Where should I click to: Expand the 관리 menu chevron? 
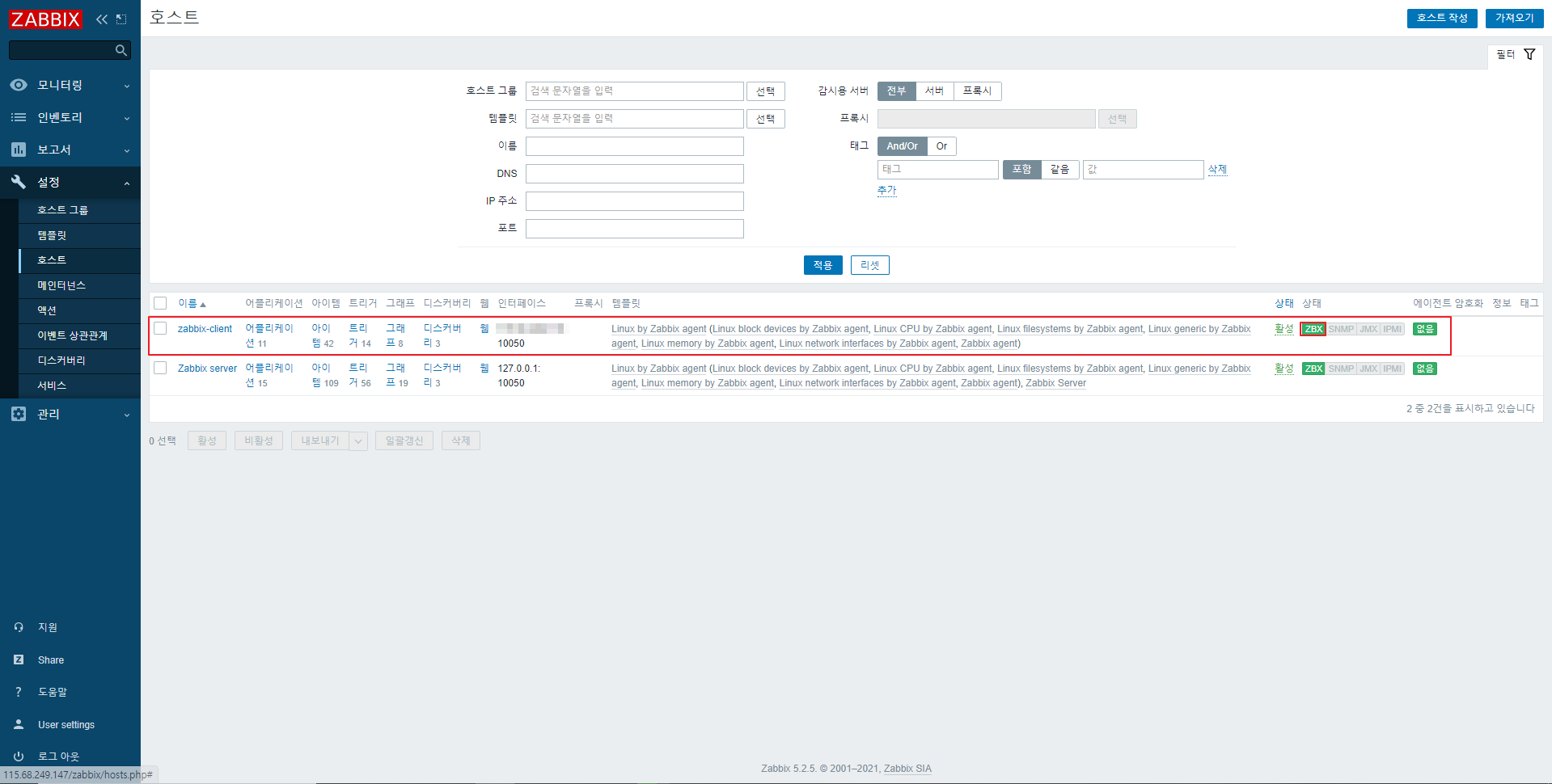[x=127, y=415]
